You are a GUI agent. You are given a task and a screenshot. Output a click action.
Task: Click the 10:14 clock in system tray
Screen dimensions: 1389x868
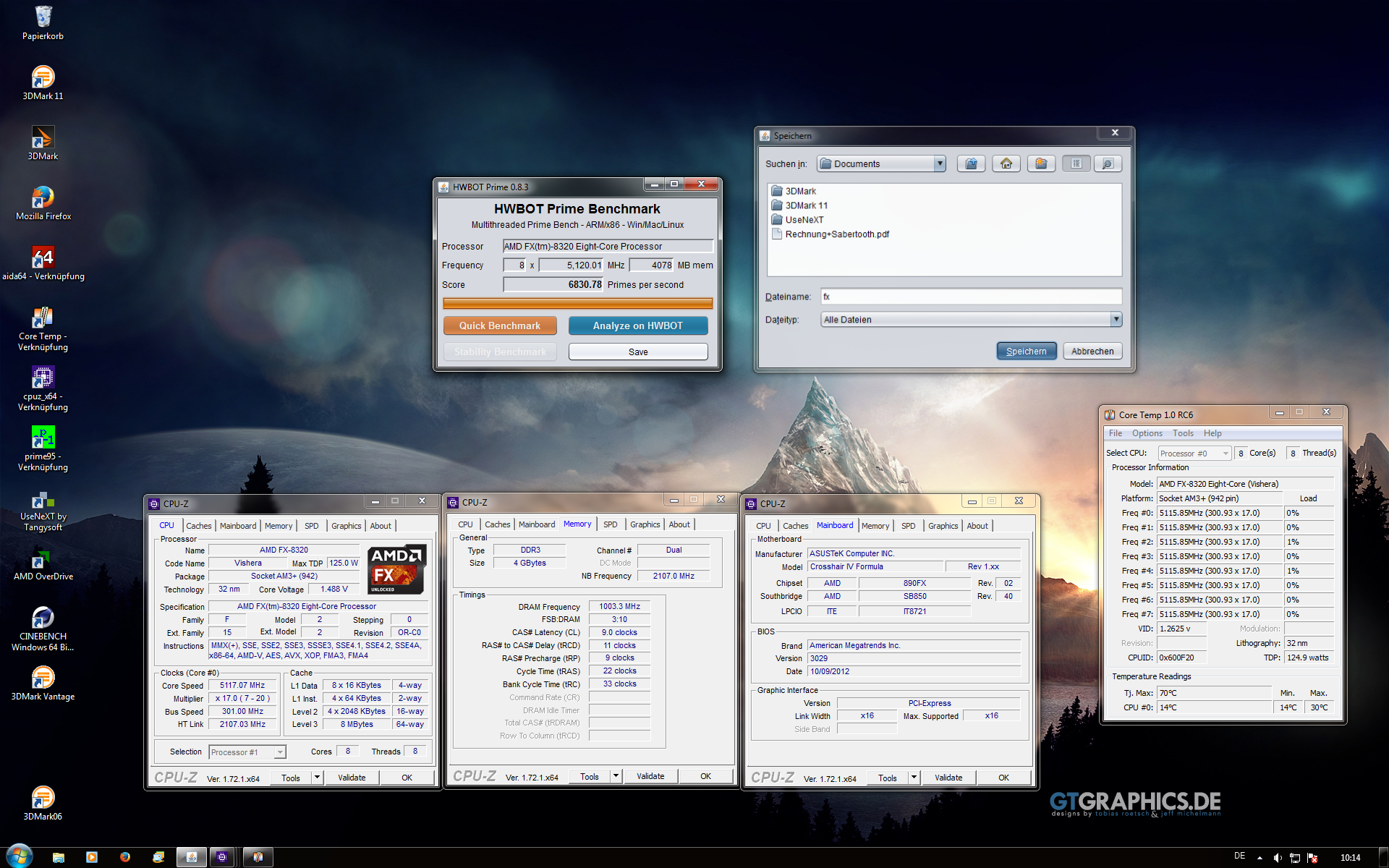(x=1350, y=858)
